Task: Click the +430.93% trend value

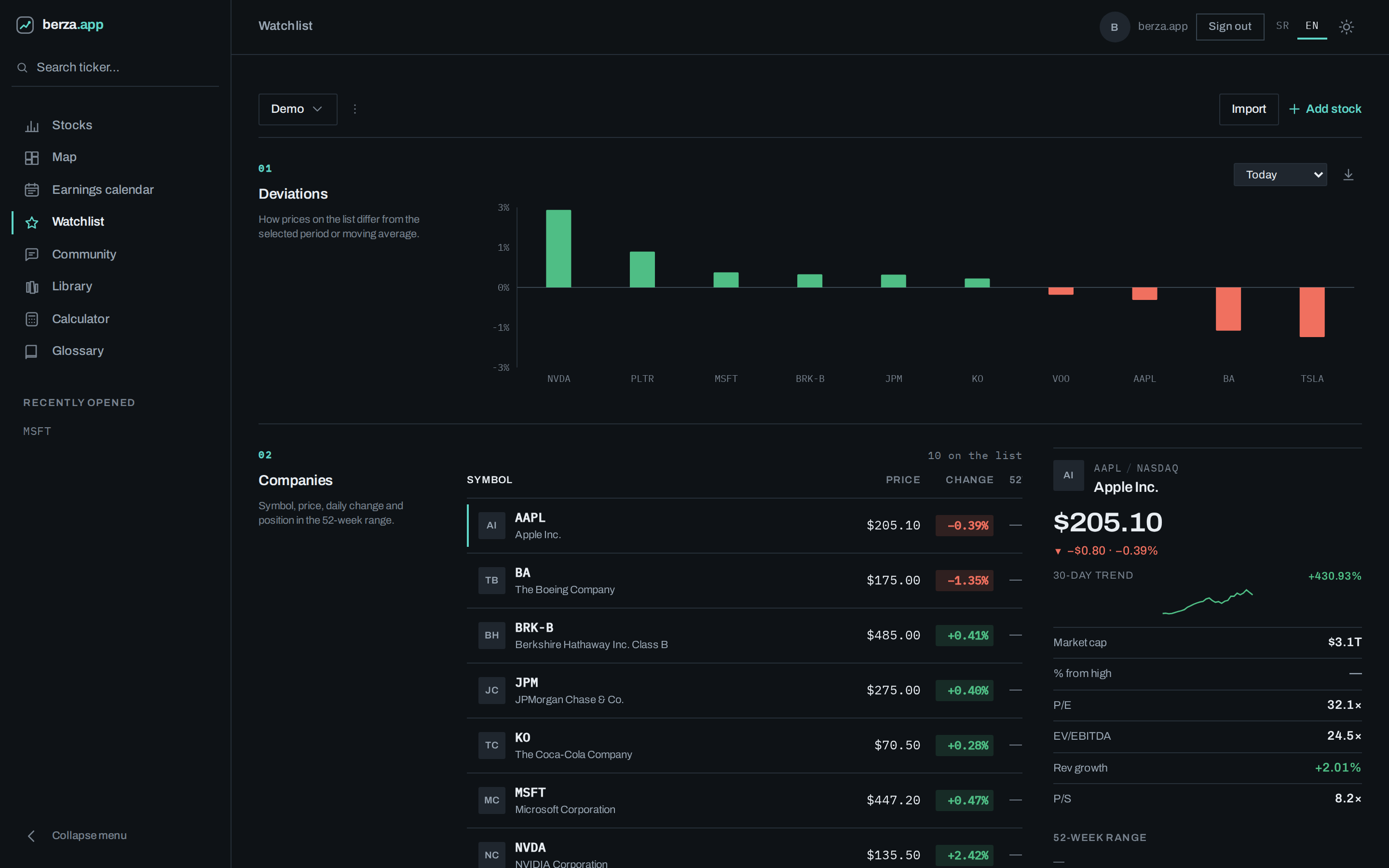Action: point(1335,576)
